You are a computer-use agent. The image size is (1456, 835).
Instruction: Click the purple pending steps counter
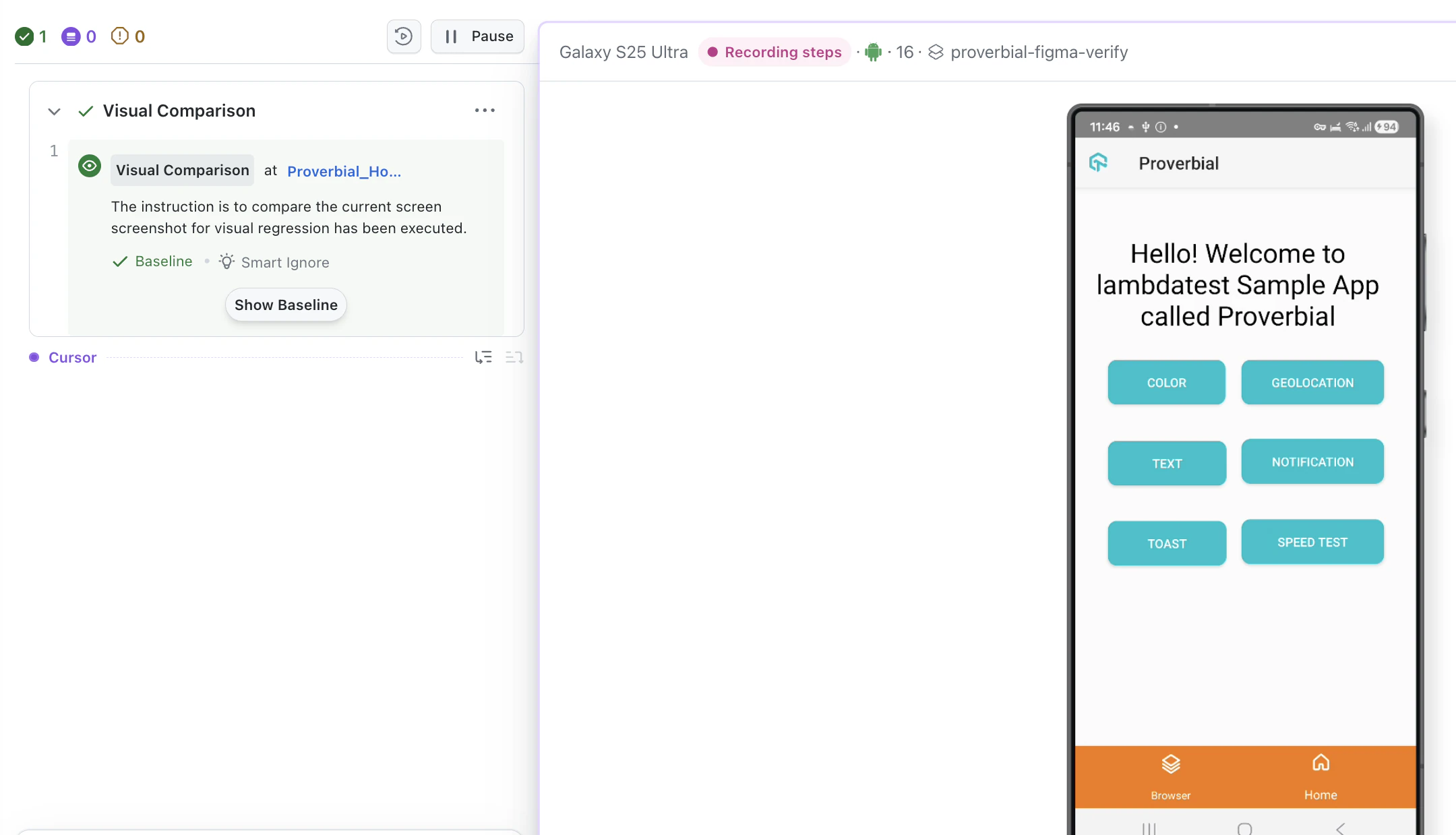coord(79,36)
